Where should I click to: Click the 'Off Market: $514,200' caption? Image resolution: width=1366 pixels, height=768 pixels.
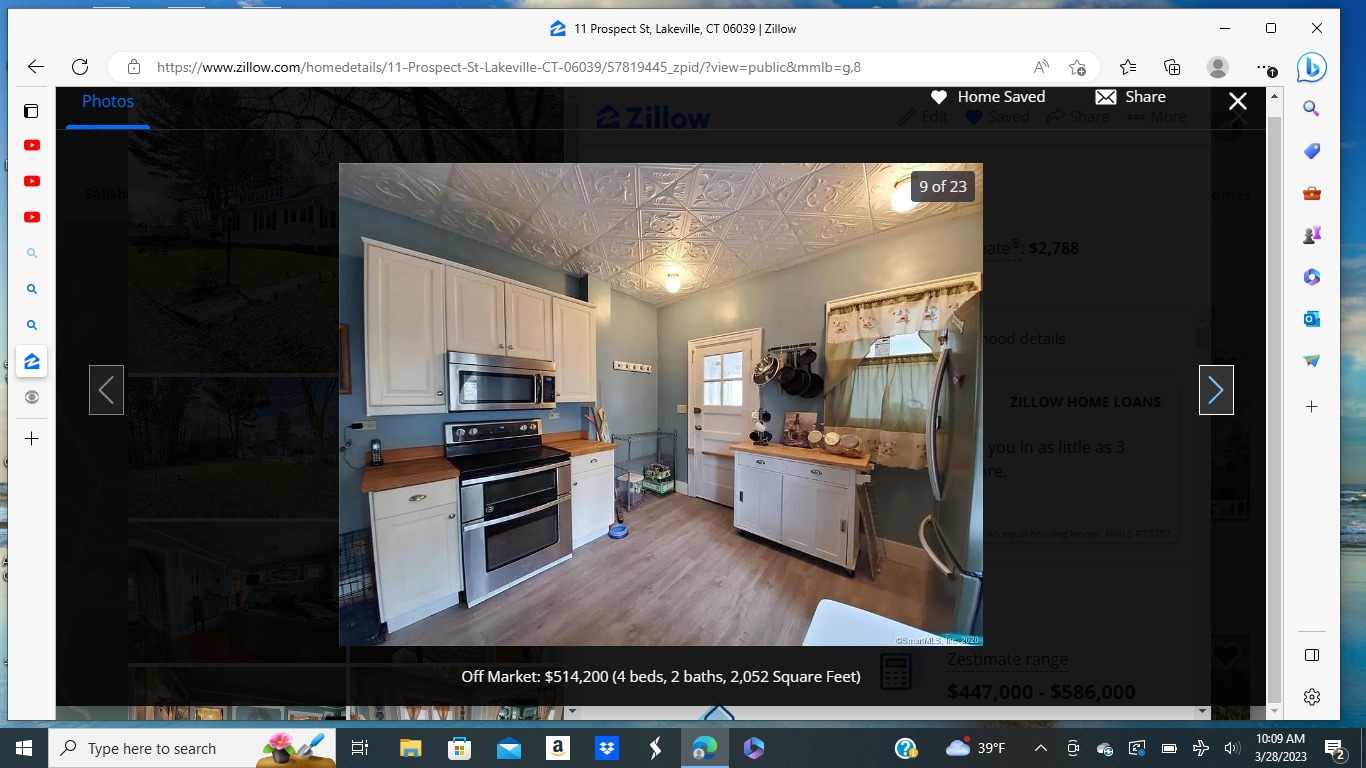tap(661, 677)
